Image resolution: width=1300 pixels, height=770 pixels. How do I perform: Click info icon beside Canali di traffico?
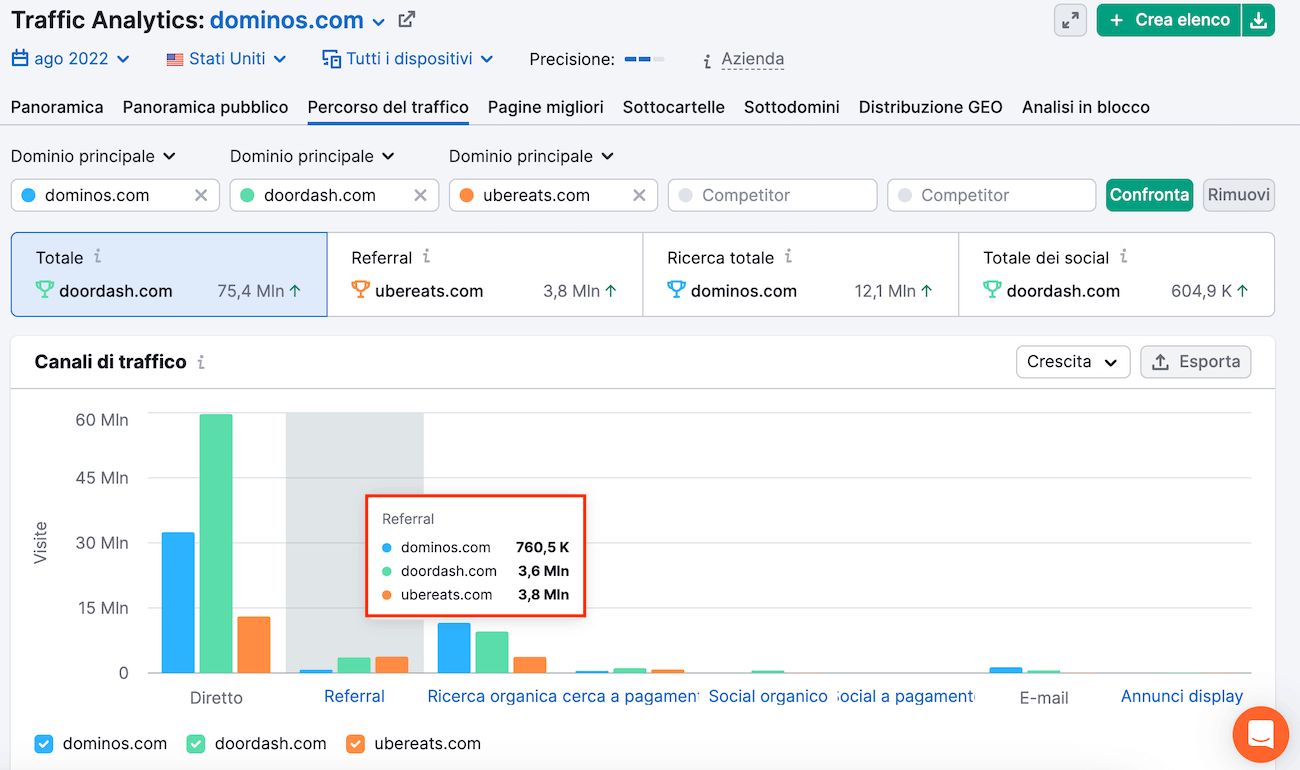click(x=201, y=362)
